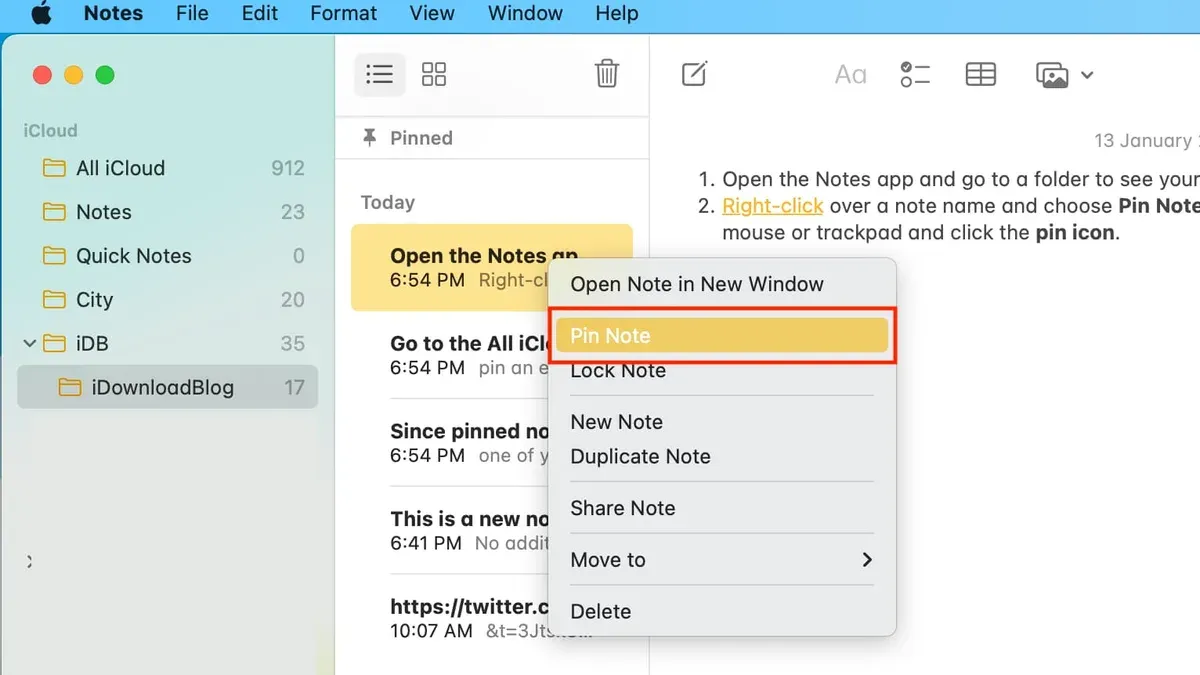Open the Window menu
The width and height of the screenshot is (1200, 675).
(525, 14)
